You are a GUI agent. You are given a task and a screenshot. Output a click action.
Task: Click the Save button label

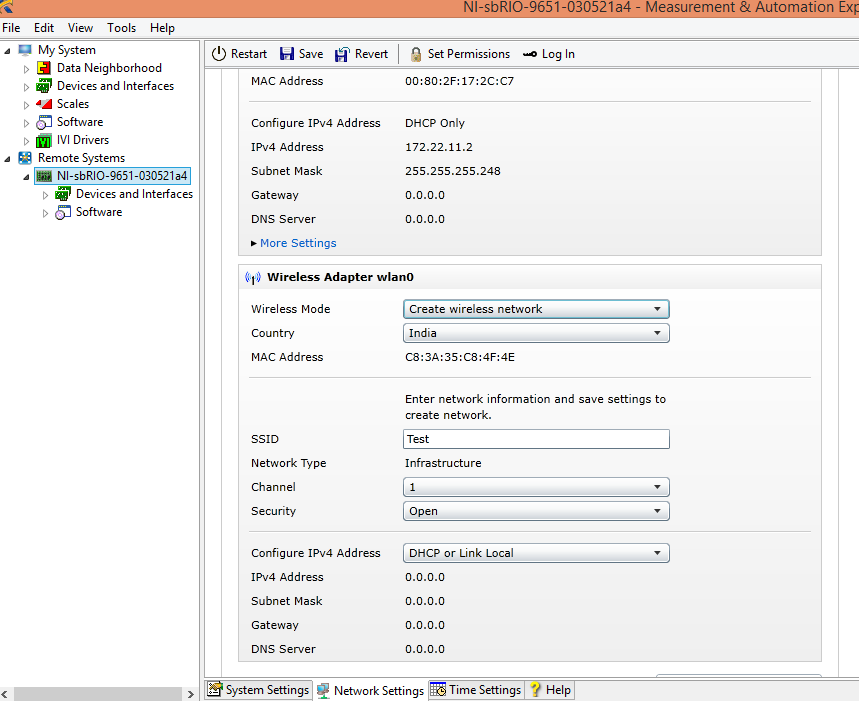point(311,54)
